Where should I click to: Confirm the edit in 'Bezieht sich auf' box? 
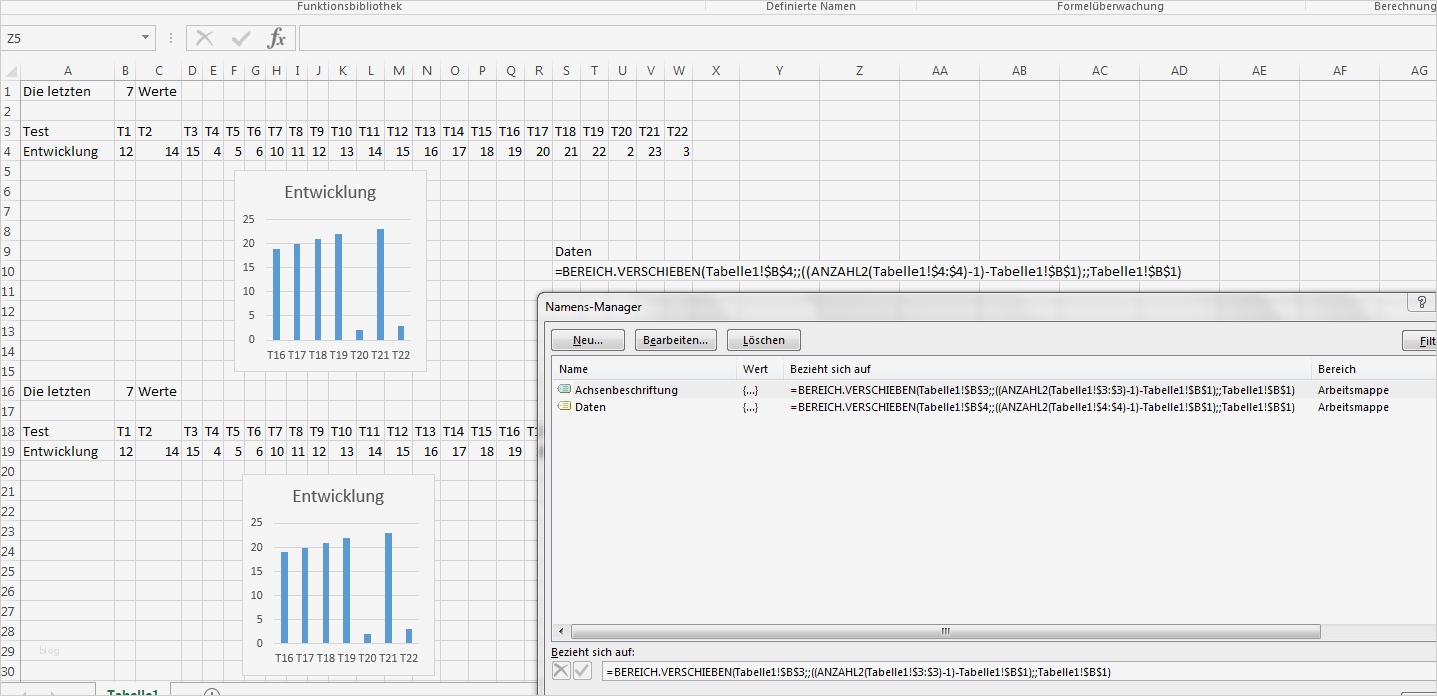point(582,671)
